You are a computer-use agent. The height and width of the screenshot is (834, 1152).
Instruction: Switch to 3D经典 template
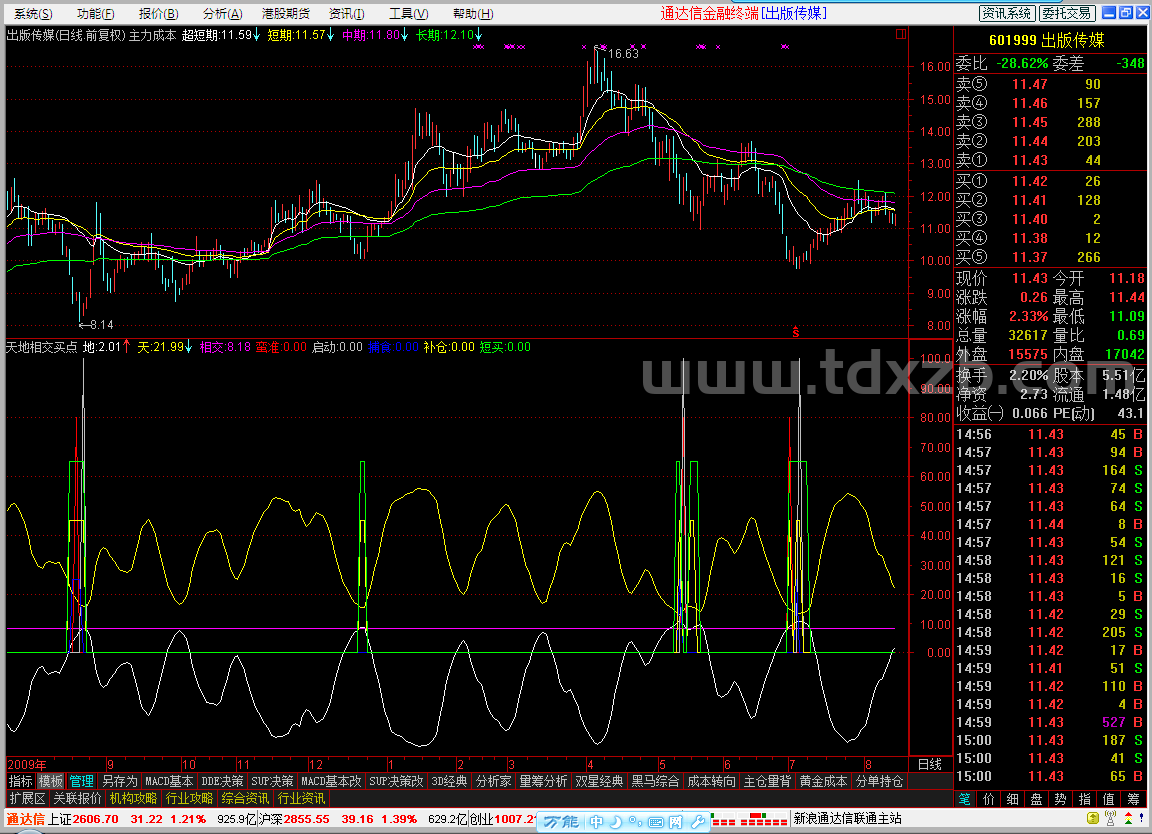pos(449,781)
